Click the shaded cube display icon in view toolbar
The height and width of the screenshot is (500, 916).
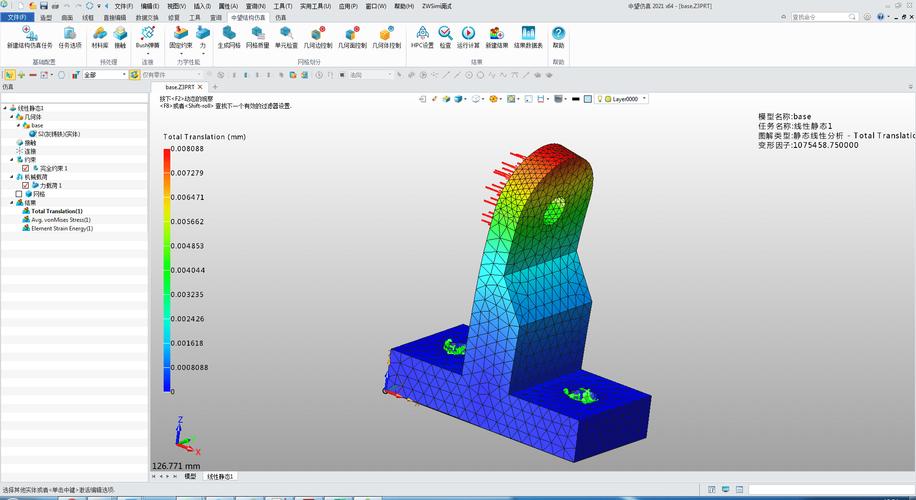click(x=459, y=99)
